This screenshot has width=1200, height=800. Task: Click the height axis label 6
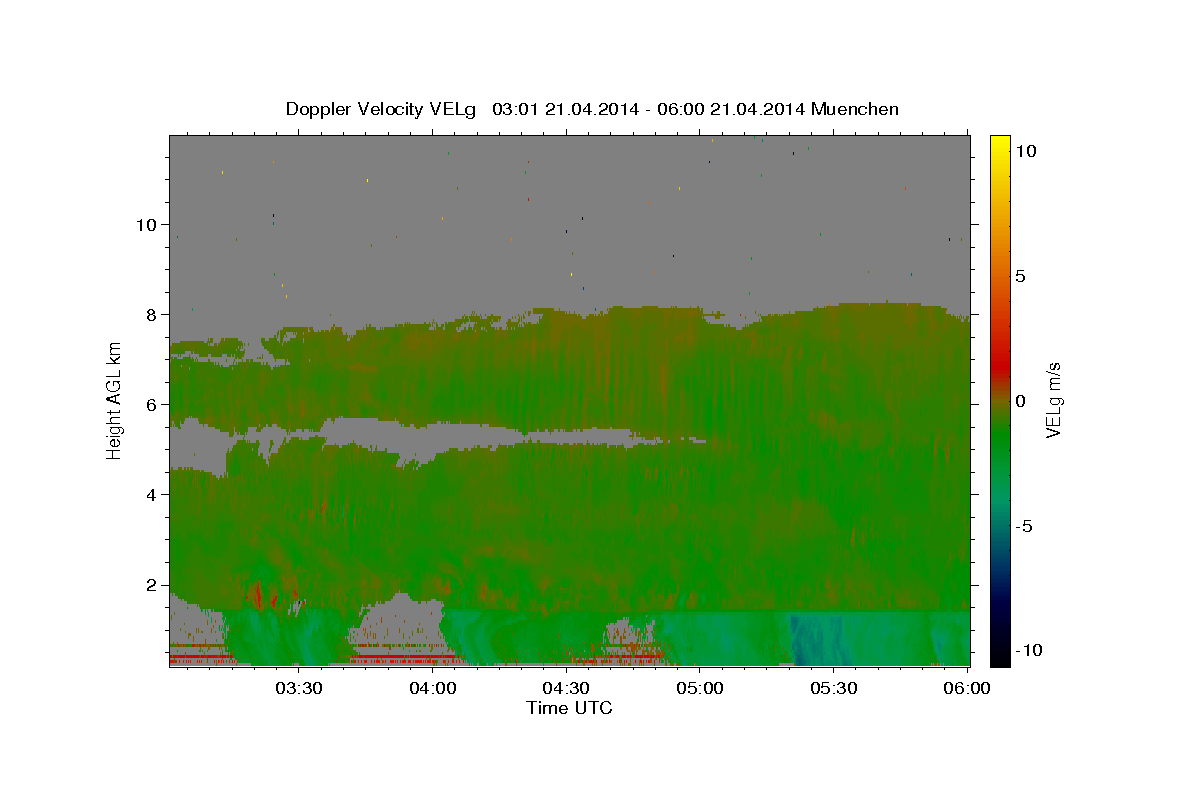pyautogui.click(x=151, y=404)
